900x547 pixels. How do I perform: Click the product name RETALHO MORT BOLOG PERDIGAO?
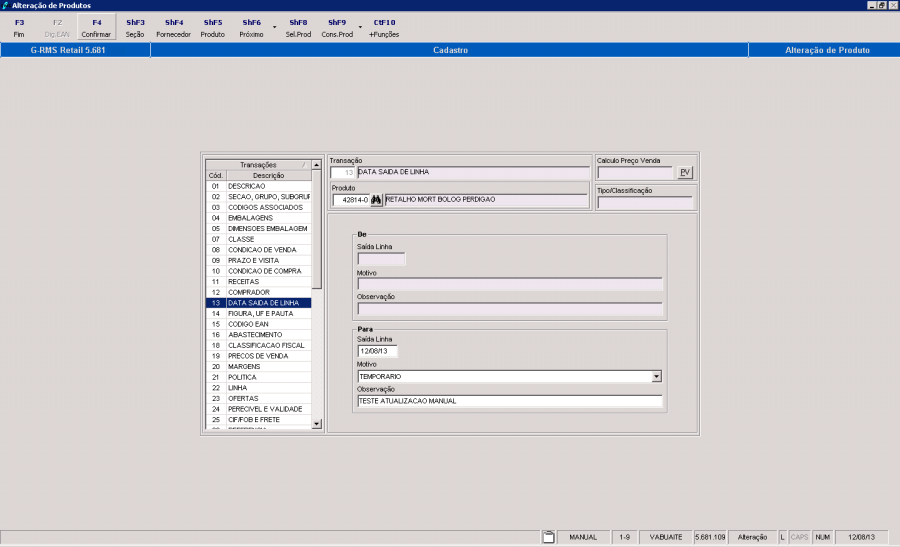click(x=486, y=200)
